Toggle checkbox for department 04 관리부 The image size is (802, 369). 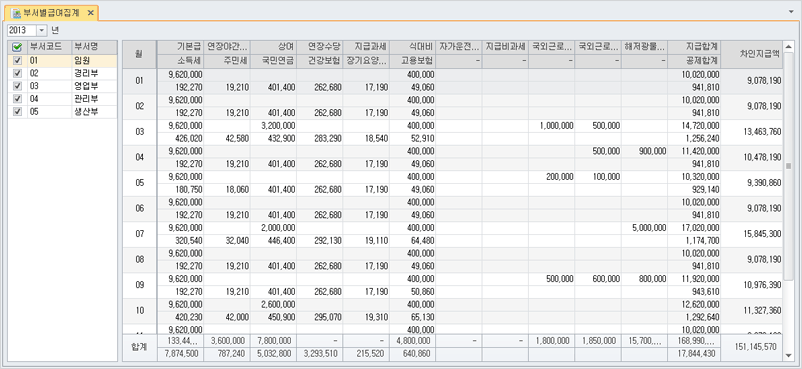pos(17,99)
